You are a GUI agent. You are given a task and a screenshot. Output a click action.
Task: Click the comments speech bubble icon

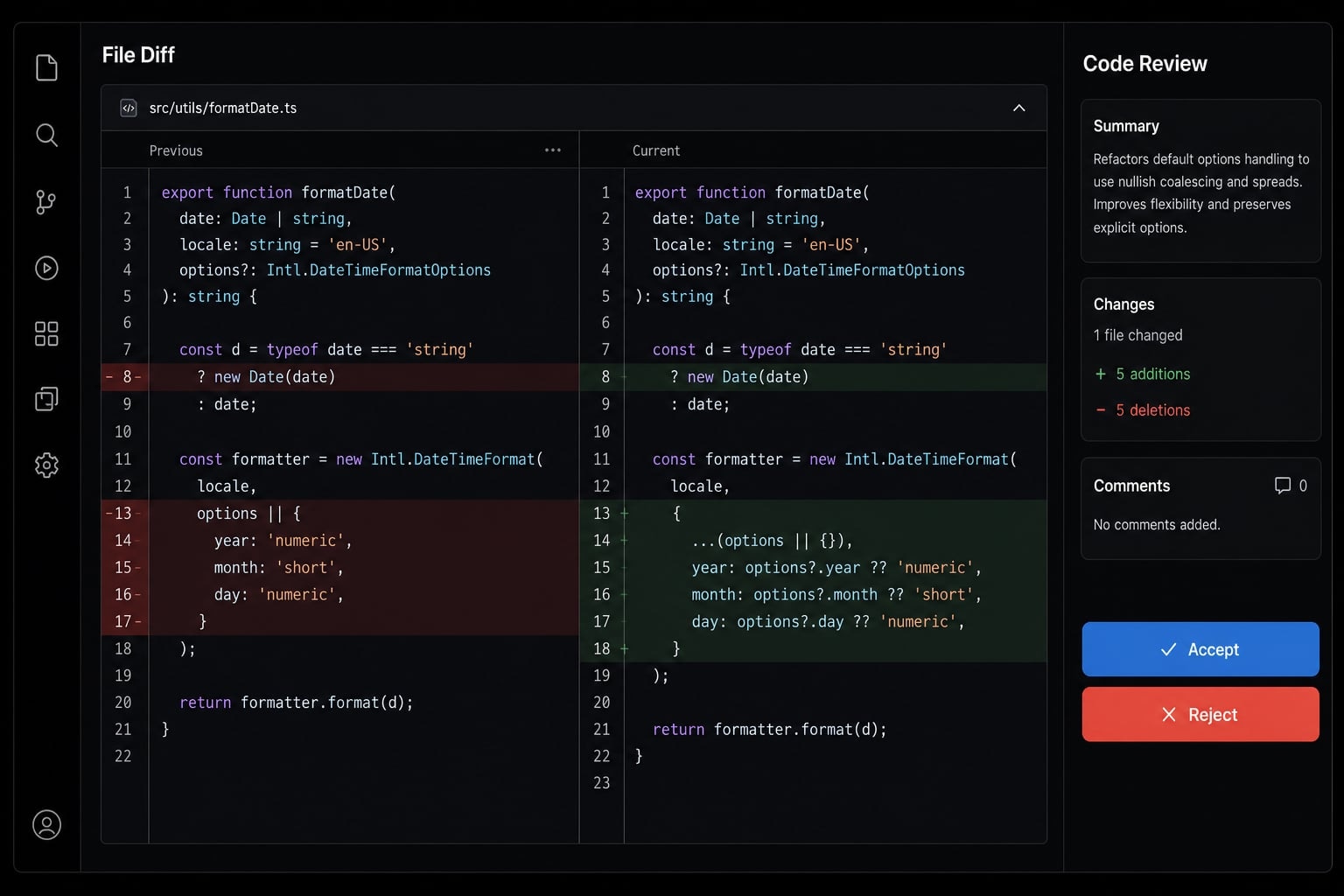[x=1282, y=486]
